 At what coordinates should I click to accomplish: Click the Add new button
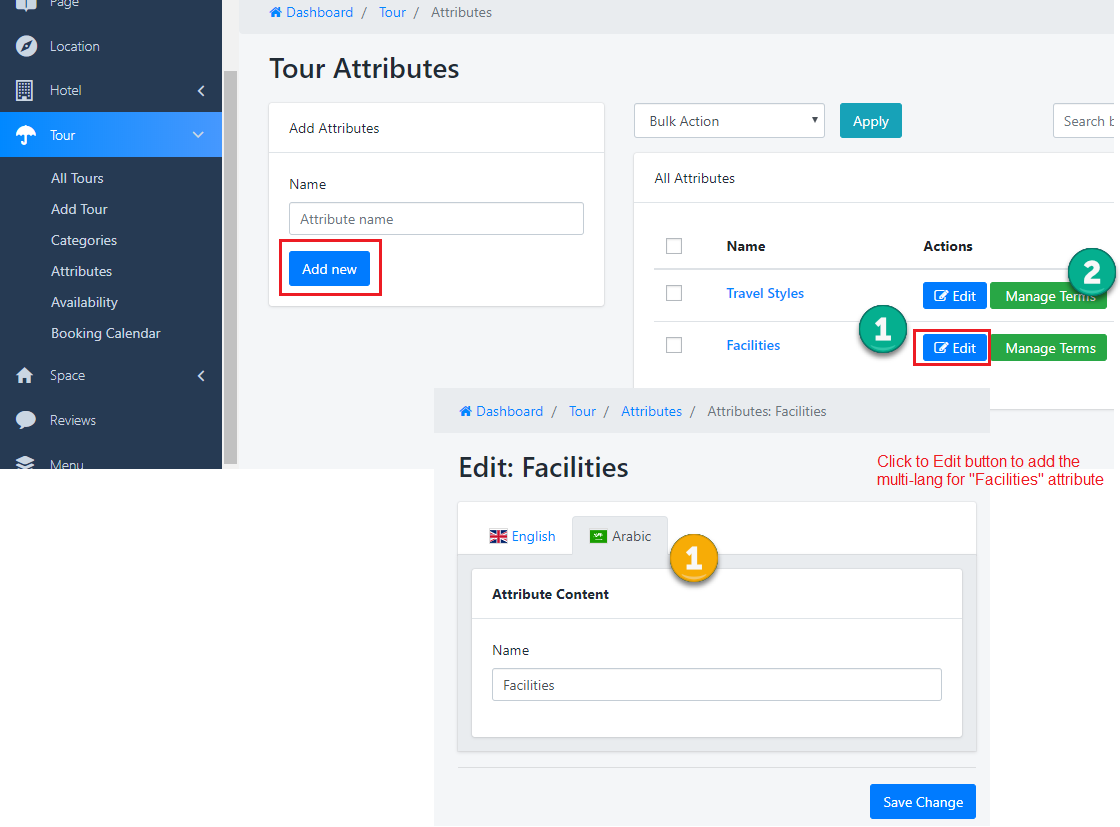tap(329, 269)
